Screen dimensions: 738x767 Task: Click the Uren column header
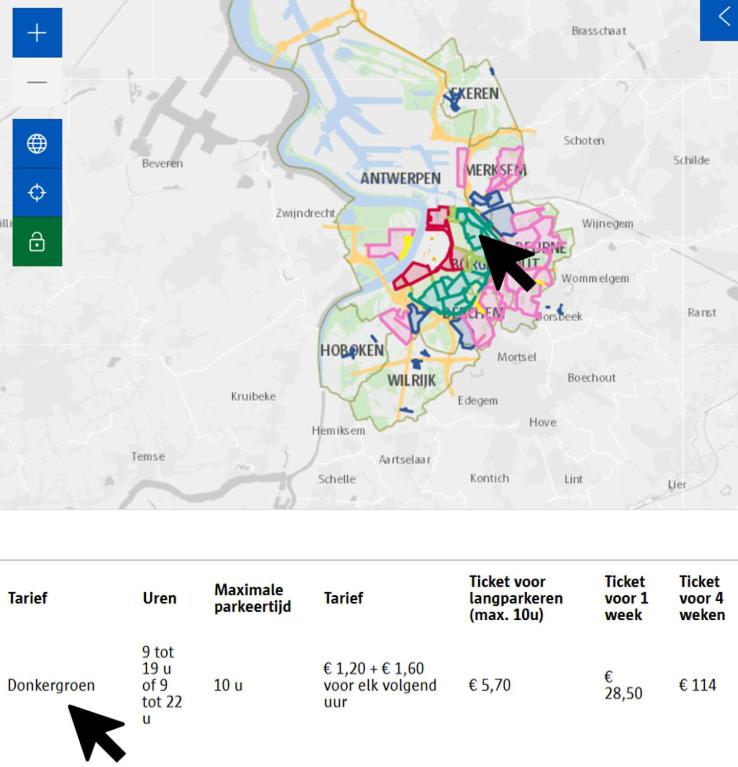[159, 598]
